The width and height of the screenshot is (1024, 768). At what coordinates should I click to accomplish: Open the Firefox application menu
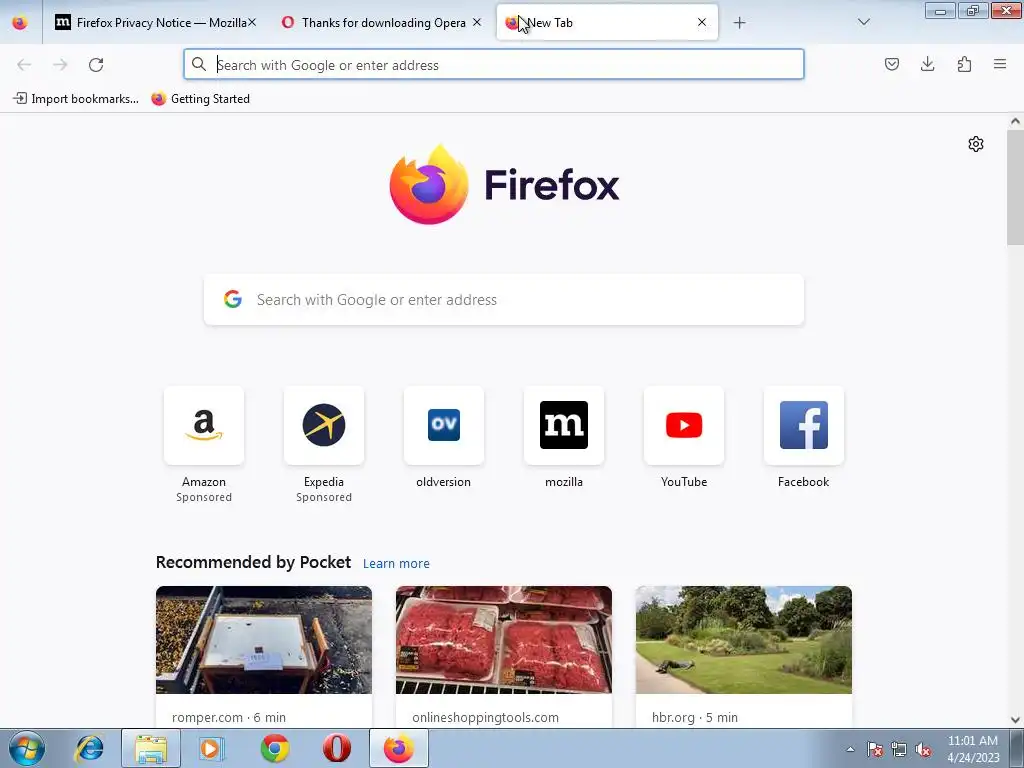click(1000, 64)
